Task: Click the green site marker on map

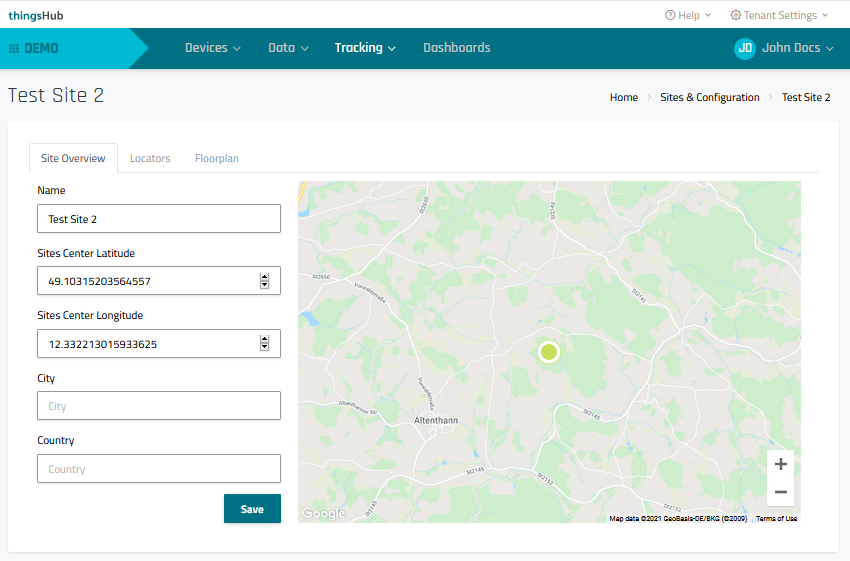Action: coord(548,351)
